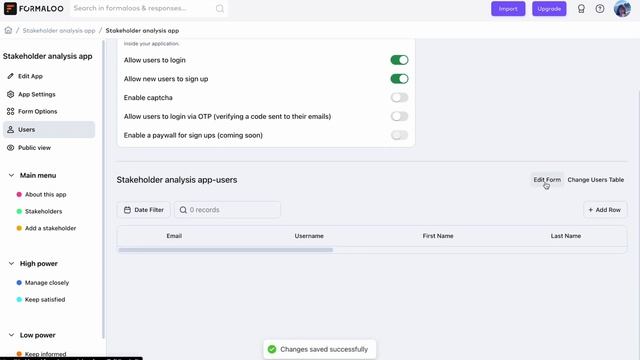Viewport: 640px width, 360px height.
Task: Click the search magnifier icon in top bar
Action: point(220,9)
